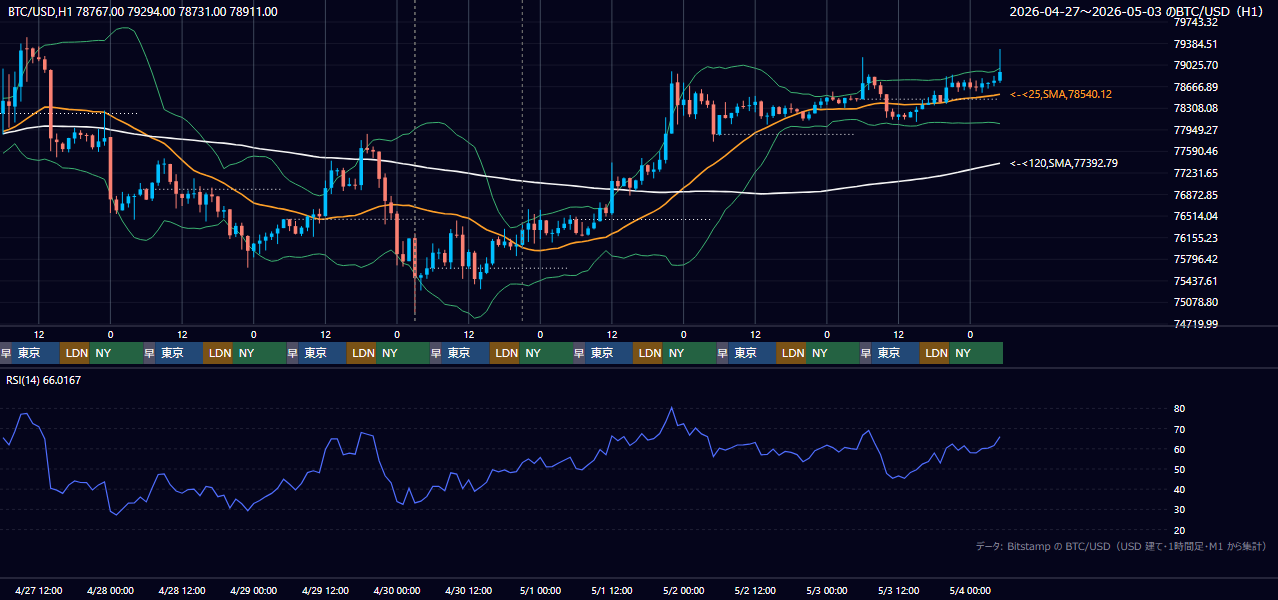Screen dimensions: 1278x600
Task: Click price axis label 75078.80
Action: [1195, 302]
